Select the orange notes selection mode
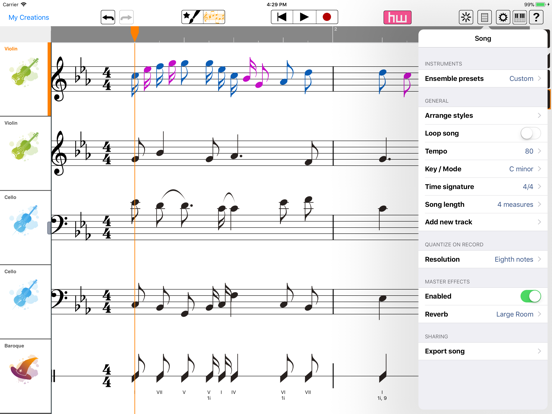 (214, 17)
